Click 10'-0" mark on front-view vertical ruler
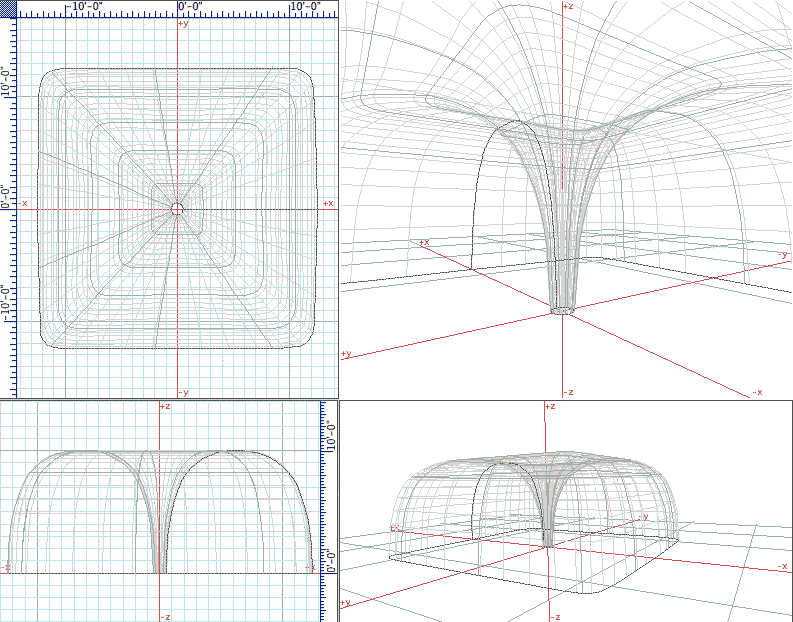 (x=331, y=433)
